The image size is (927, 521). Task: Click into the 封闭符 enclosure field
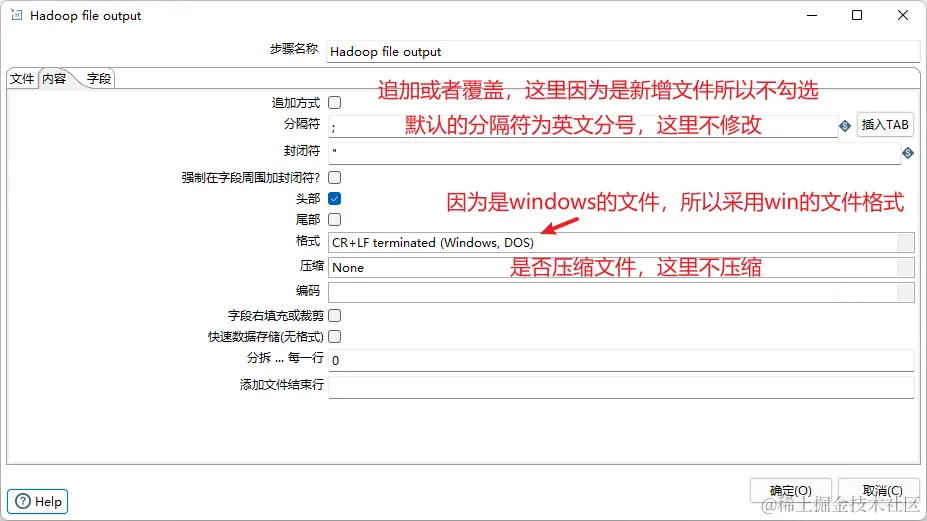tap(614, 153)
